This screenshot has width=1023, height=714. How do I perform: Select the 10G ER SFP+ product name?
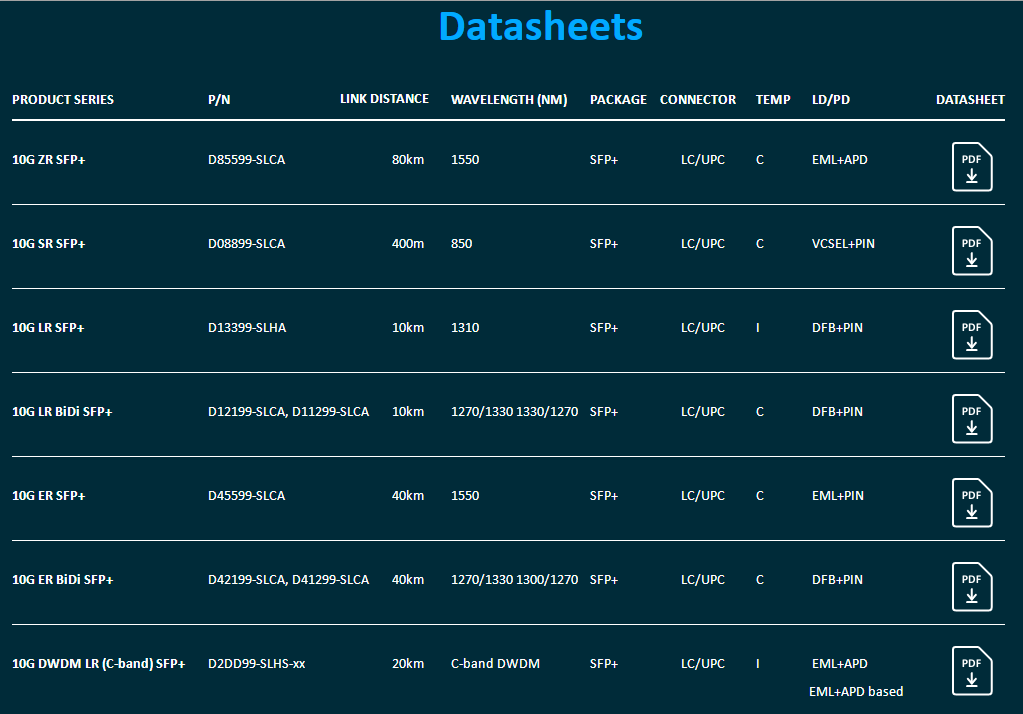click(x=49, y=496)
